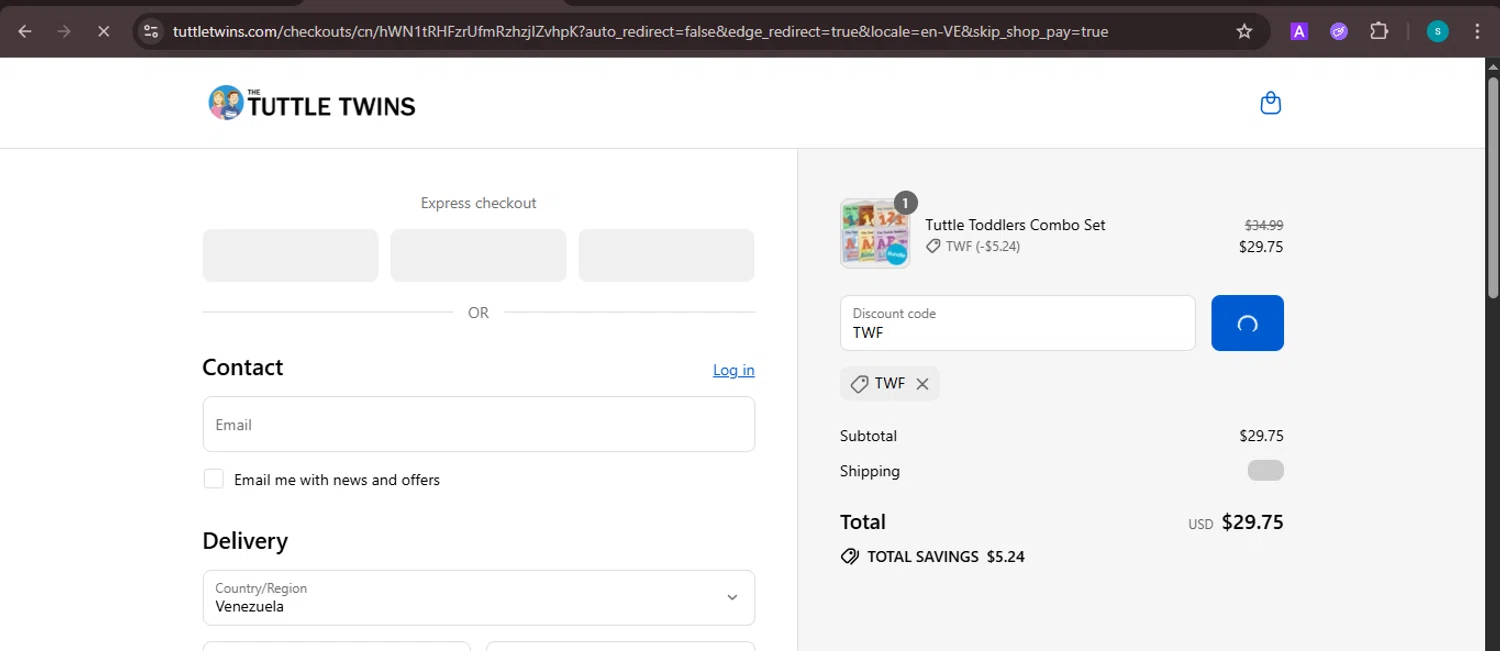Open the shopping bag cart icon
Image resolution: width=1500 pixels, height=651 pixels.
coord(1270,103)
